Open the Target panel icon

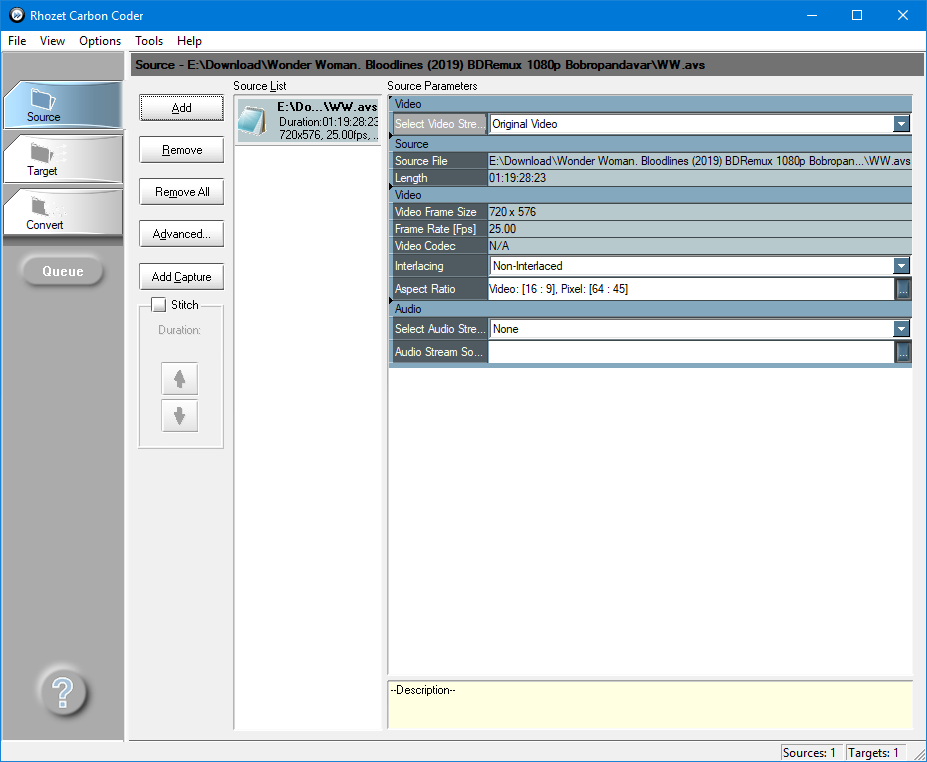(42, 153)
